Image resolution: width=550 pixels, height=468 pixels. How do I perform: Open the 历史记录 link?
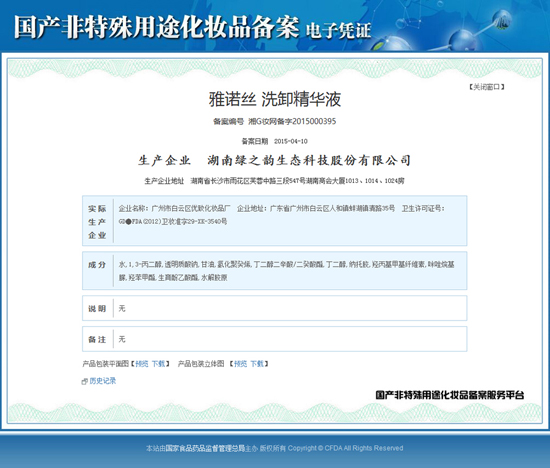(x=103, y=381)
